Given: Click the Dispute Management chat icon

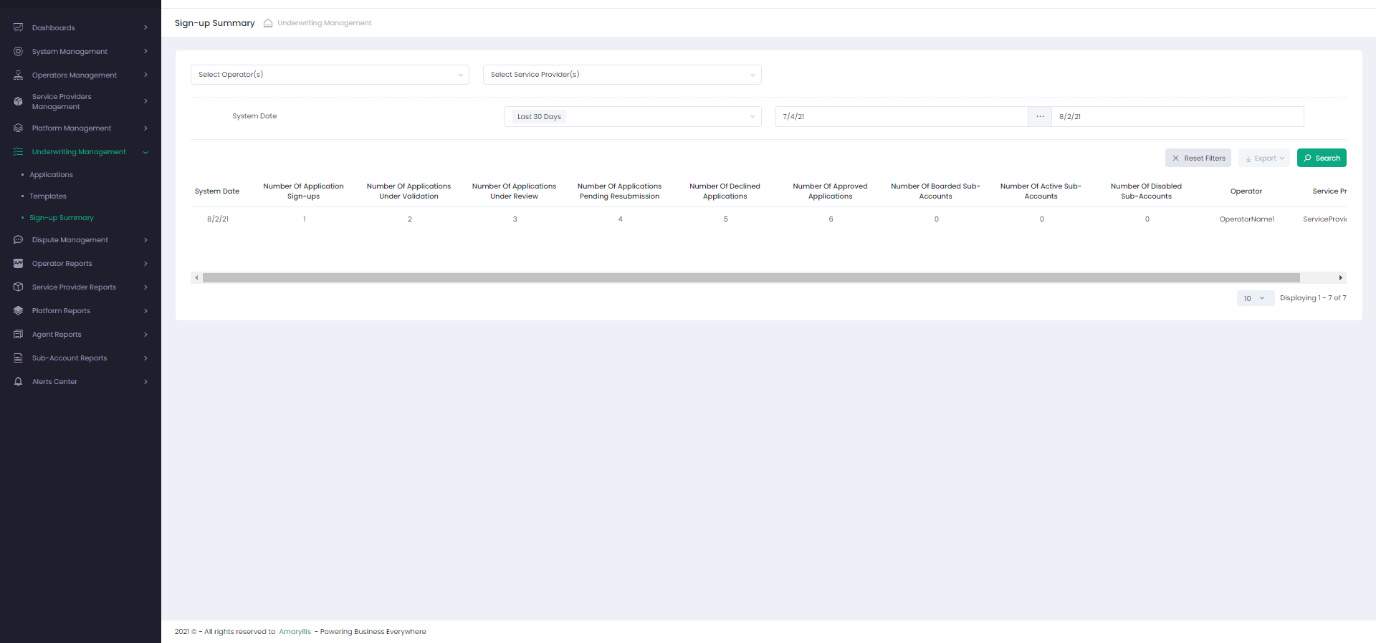Looking at the screenshot, I should coord(18,240).
